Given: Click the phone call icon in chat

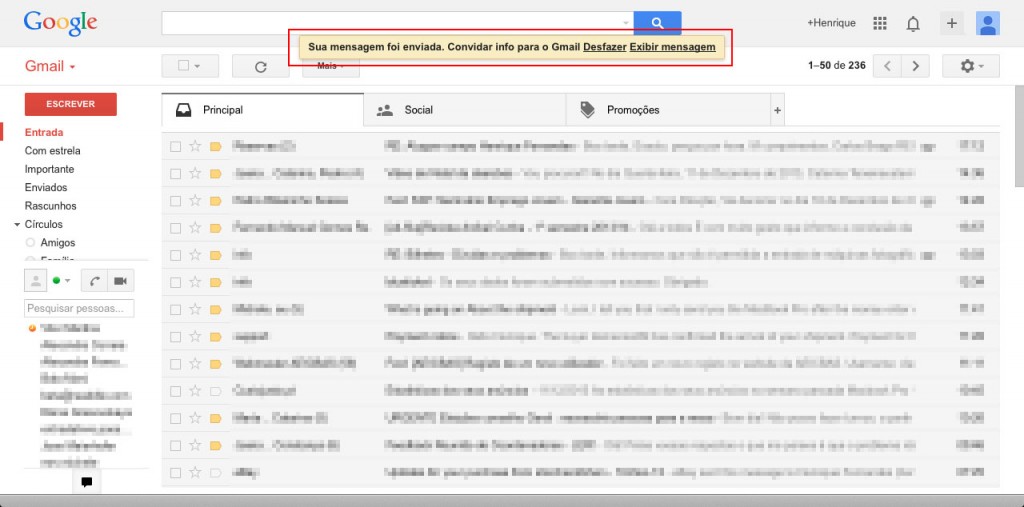Looking at the screenshot, I should click(95, 281).
